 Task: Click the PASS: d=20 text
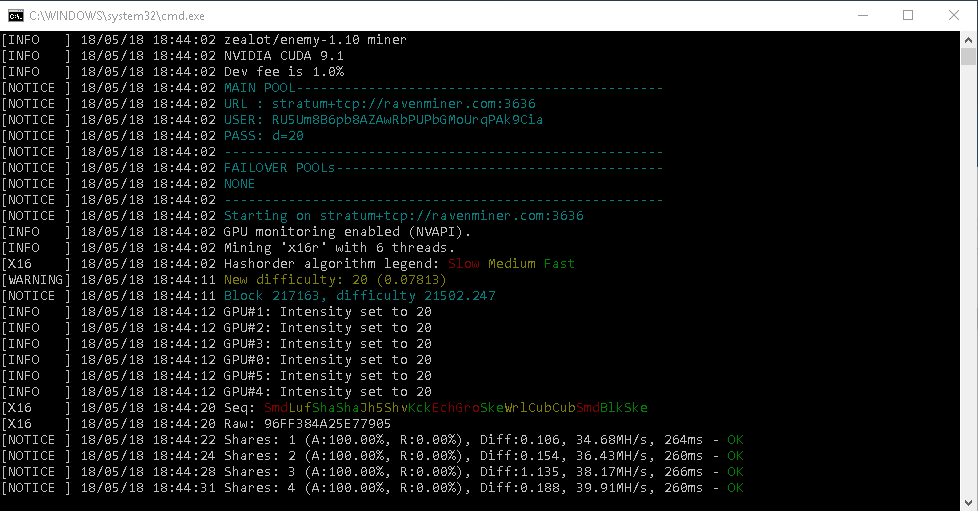pyautogui.click(x=261, y=136)
